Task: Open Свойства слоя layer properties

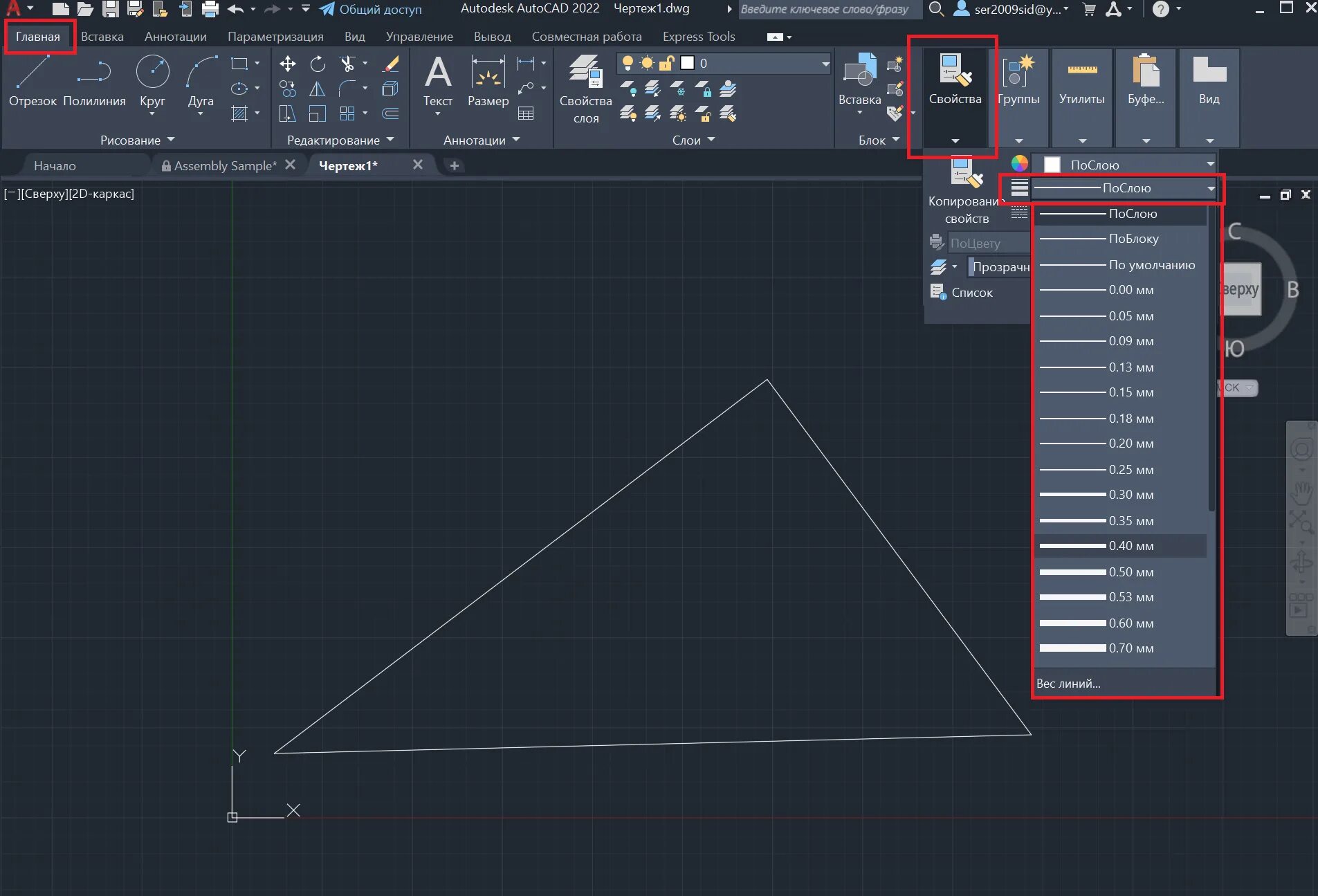Action: (585, 90)
